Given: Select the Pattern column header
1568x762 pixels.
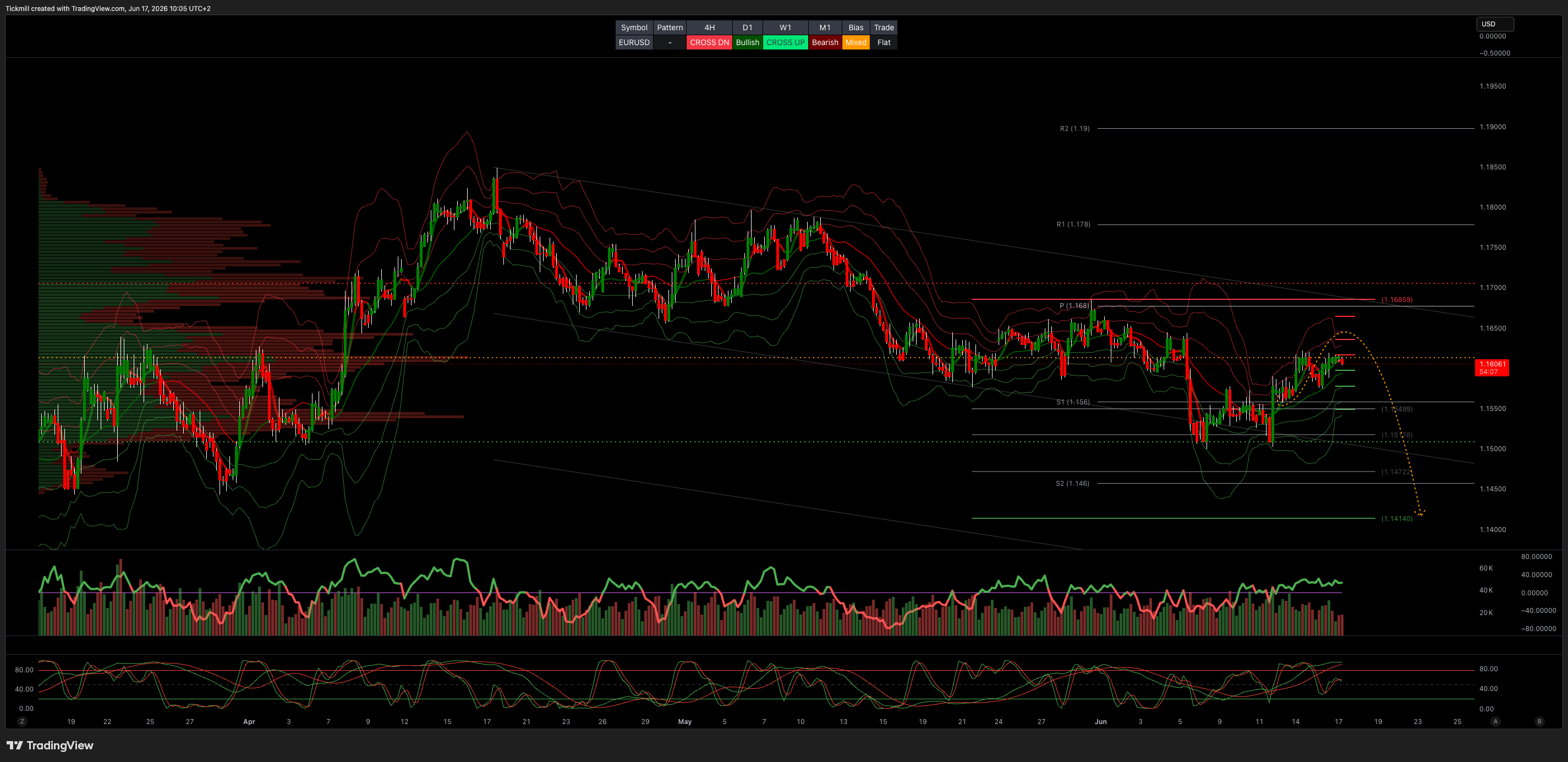Looking at the screenshot, I should (670, 28).
